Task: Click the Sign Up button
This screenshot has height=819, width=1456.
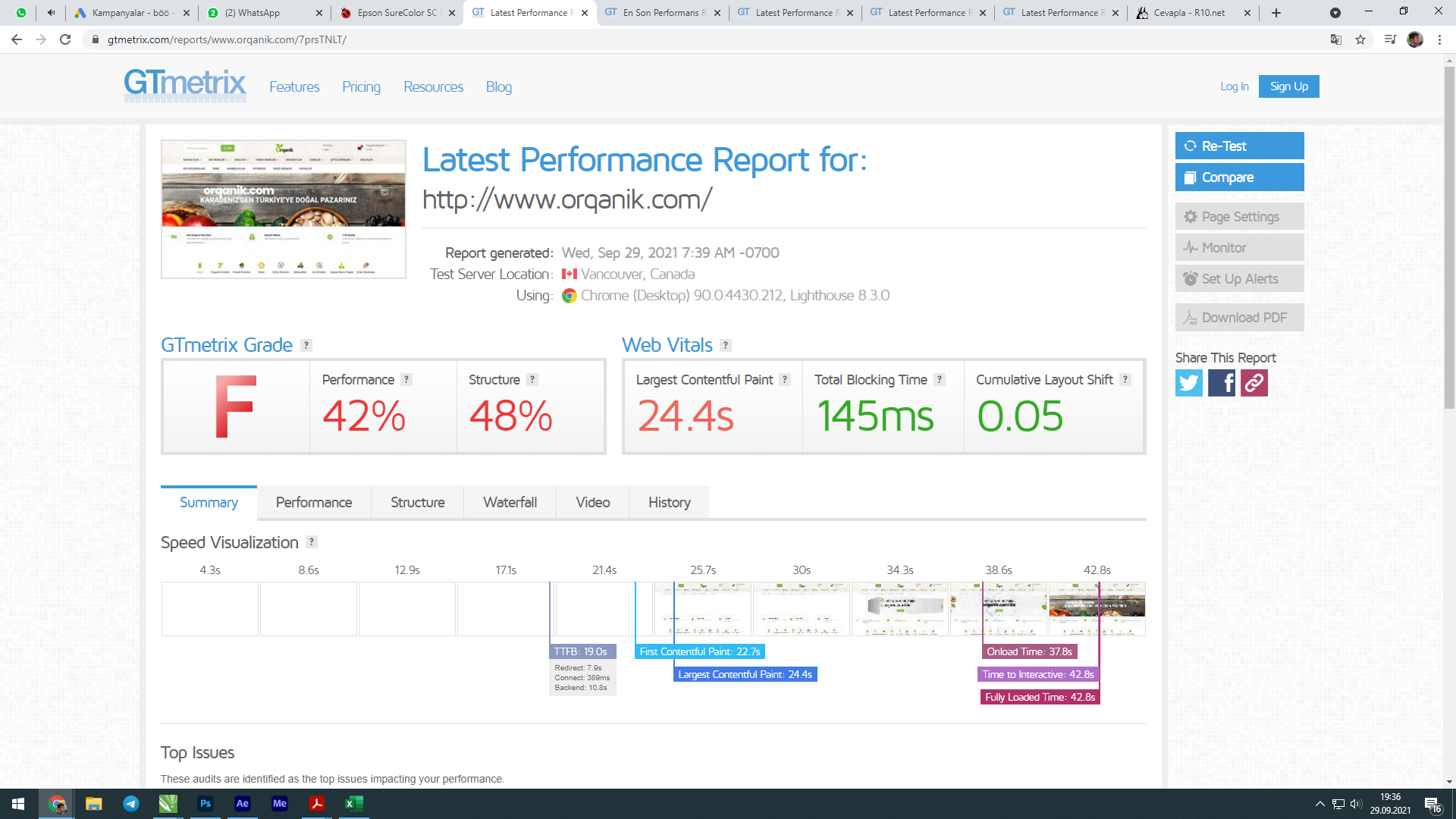Action: (x=1289, y=86)
